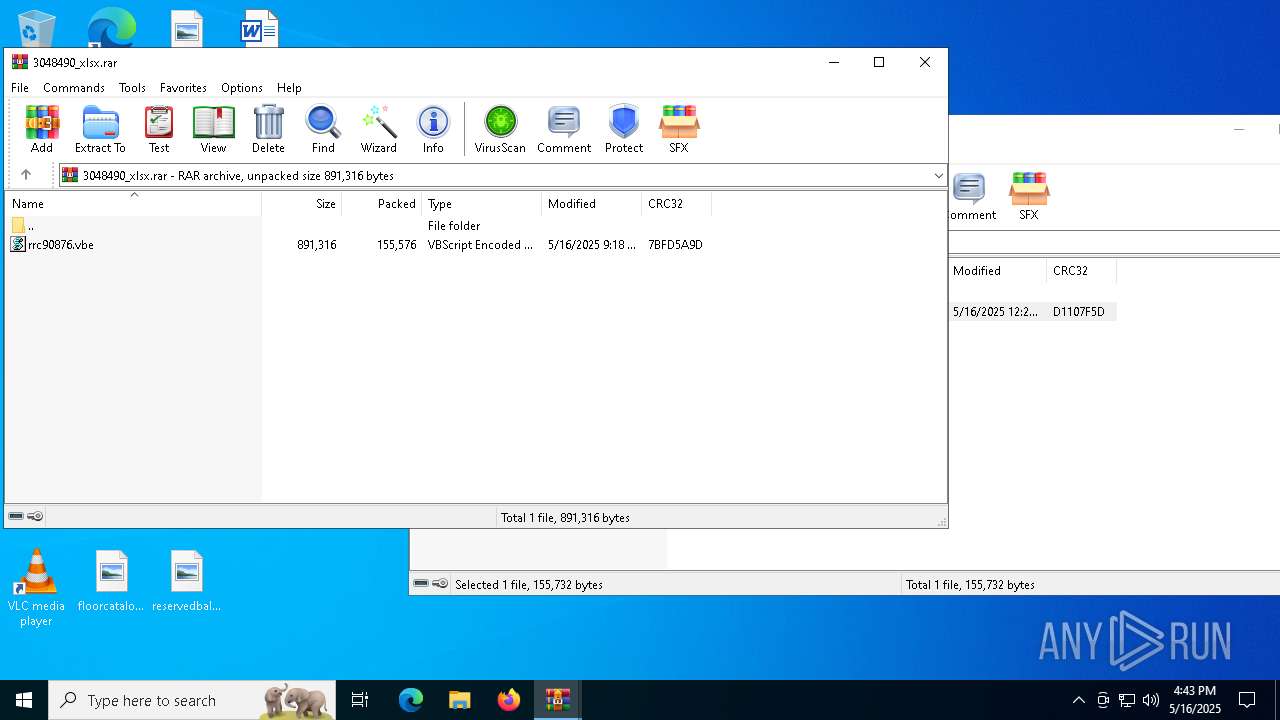Click D1107F5D value in background window

coord(1079,312)
